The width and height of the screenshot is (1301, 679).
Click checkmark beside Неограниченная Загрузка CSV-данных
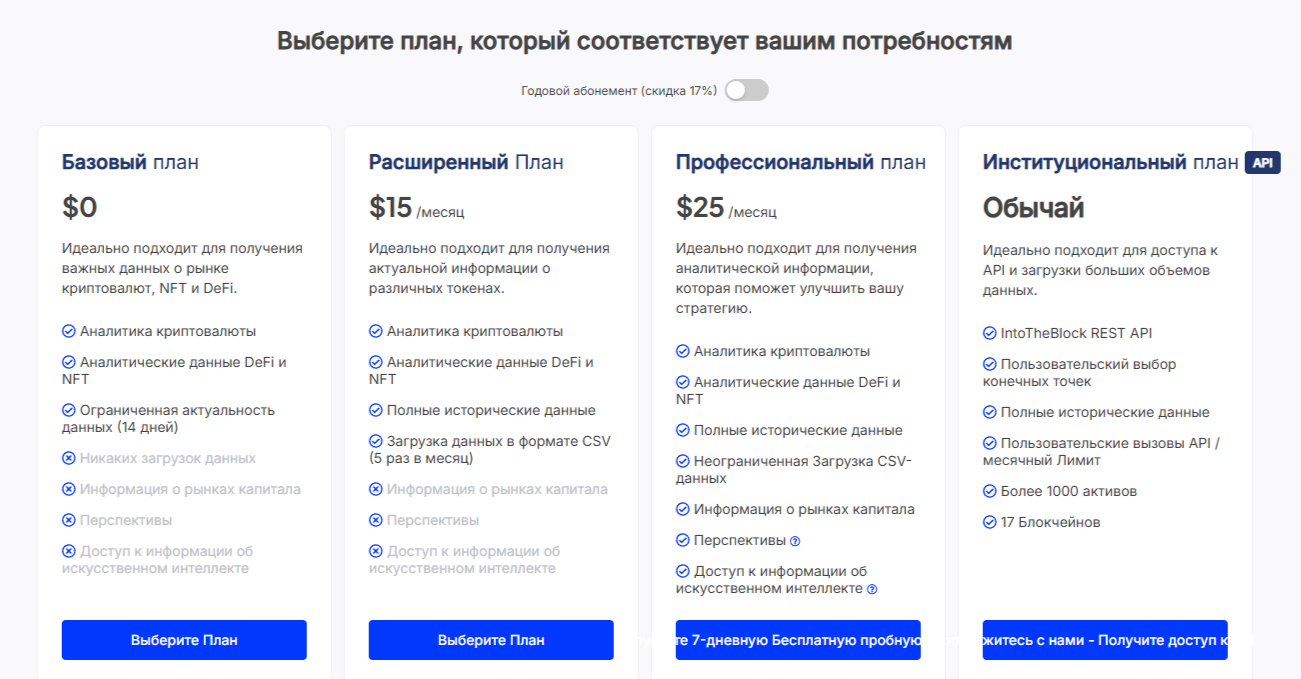[x=683, y=462]
